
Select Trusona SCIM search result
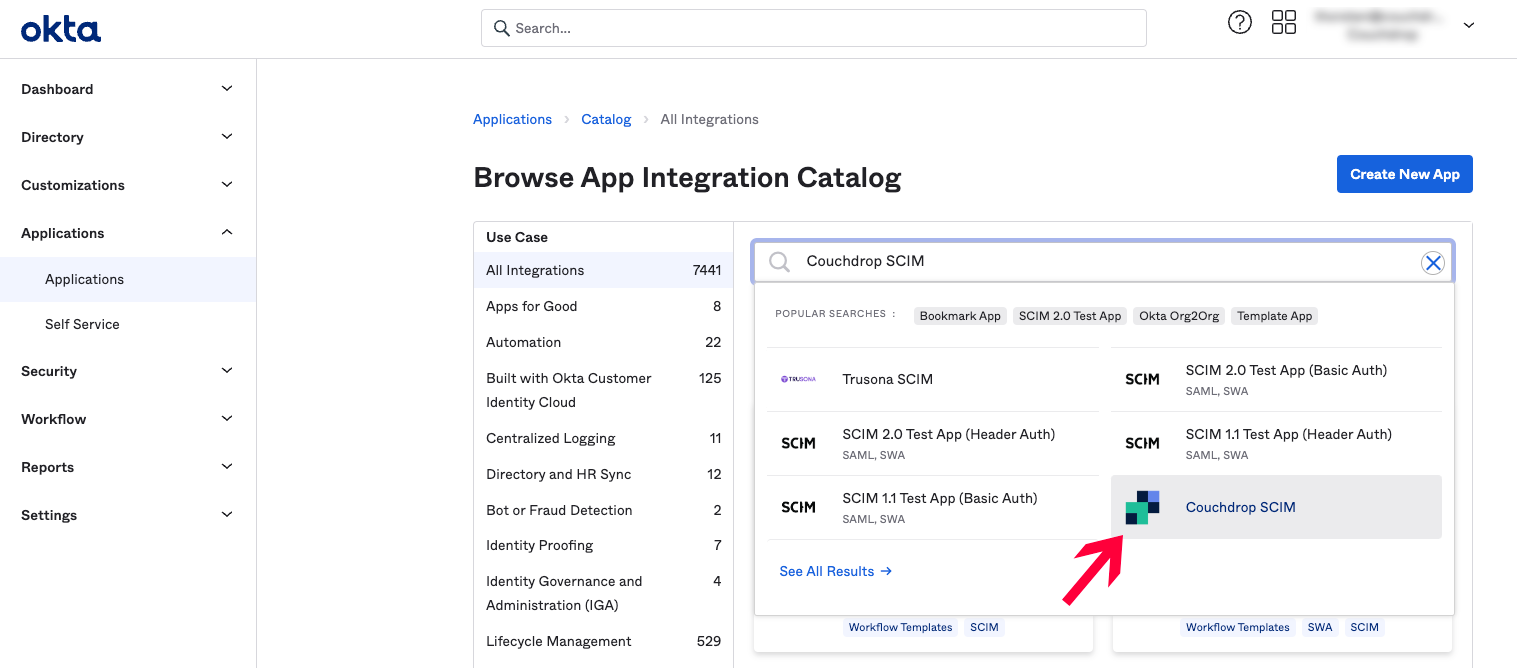tap(933, 379)
